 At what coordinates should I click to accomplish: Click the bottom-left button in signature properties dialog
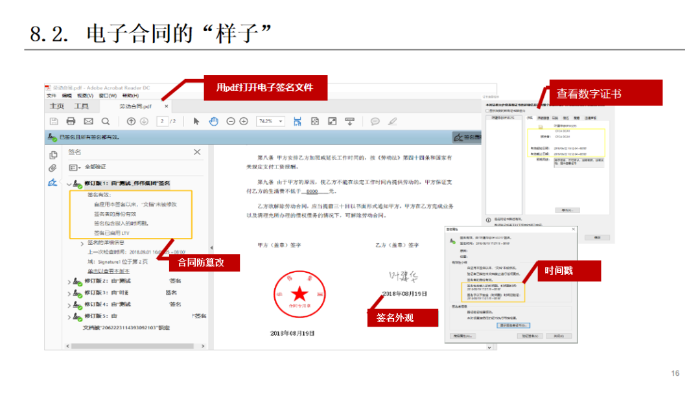[x=462, y=336]
